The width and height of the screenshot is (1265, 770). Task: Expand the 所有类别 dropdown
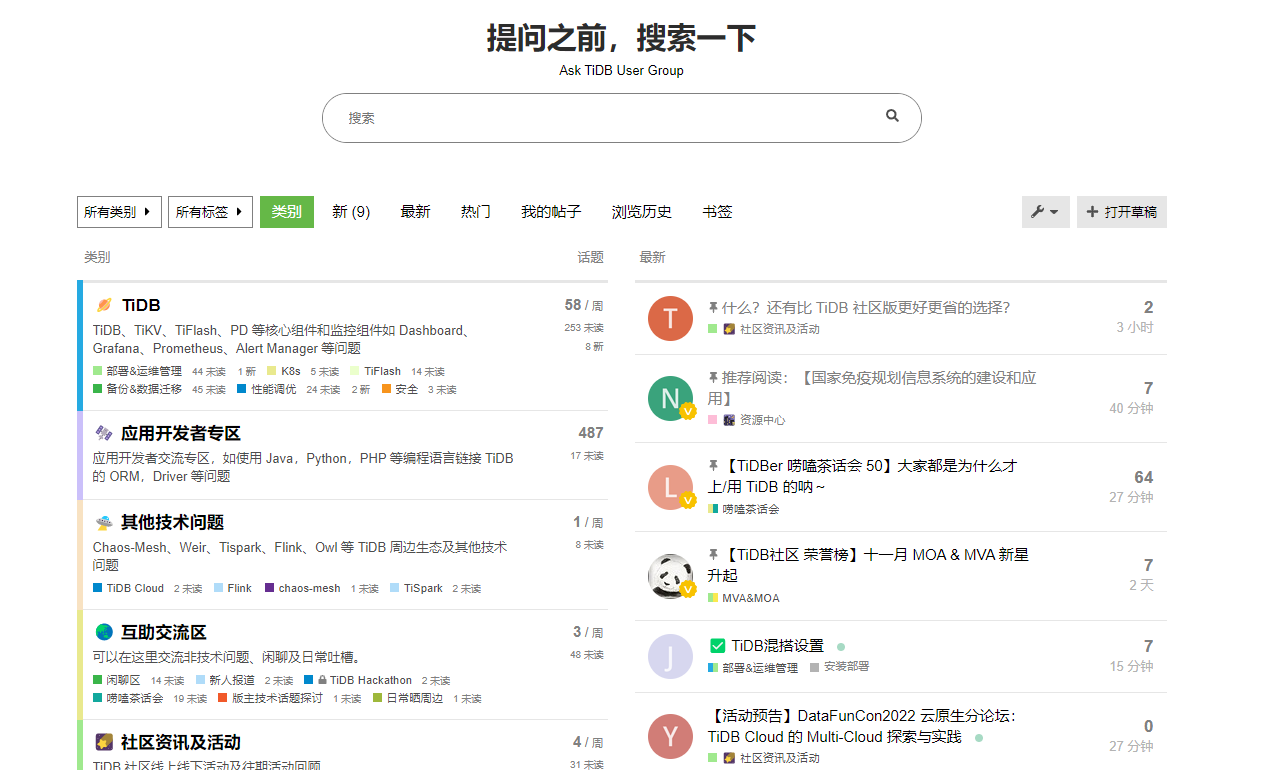pyautogui.click(x=119, y=212)
